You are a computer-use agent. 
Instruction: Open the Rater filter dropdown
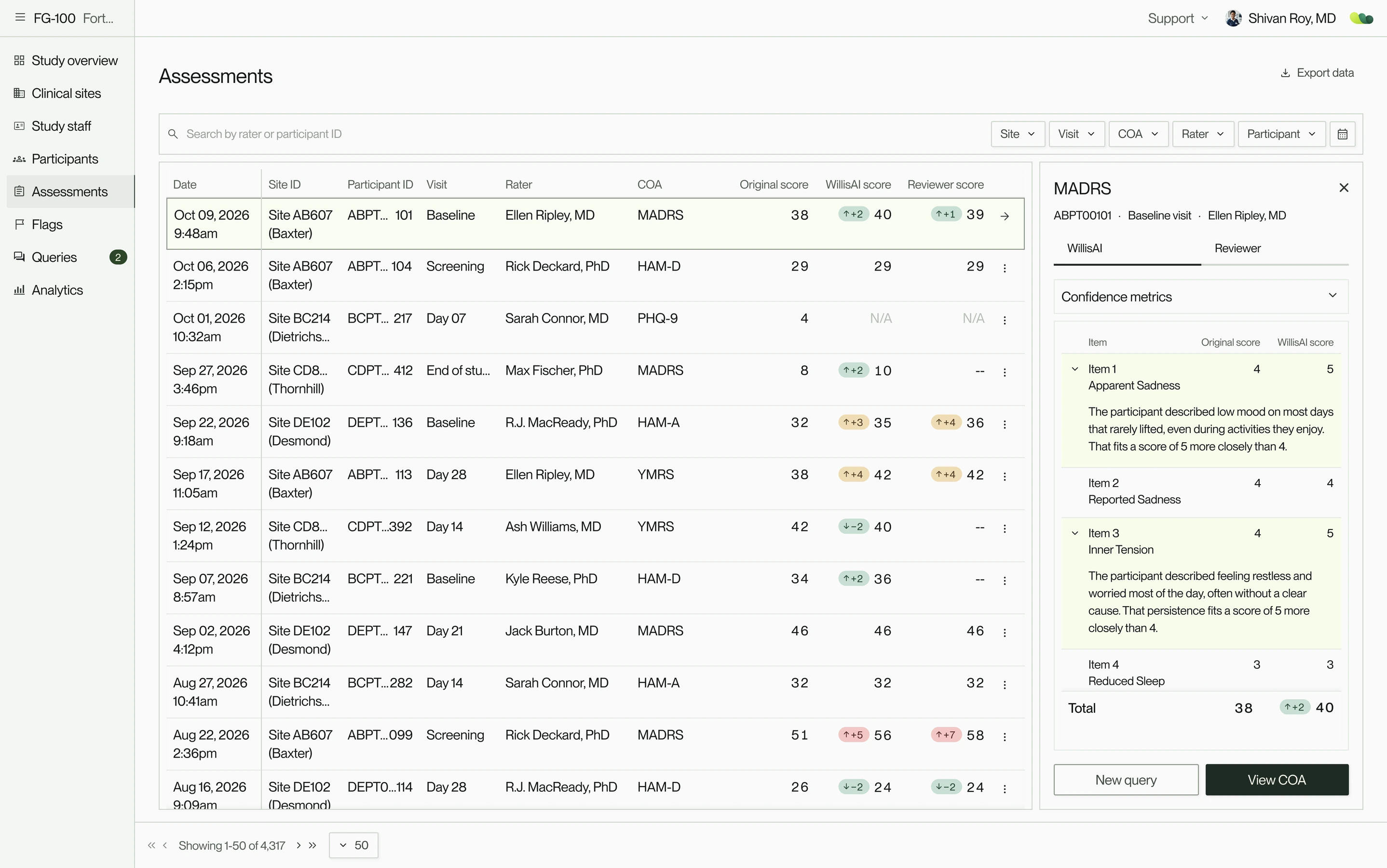[1203, 134]
